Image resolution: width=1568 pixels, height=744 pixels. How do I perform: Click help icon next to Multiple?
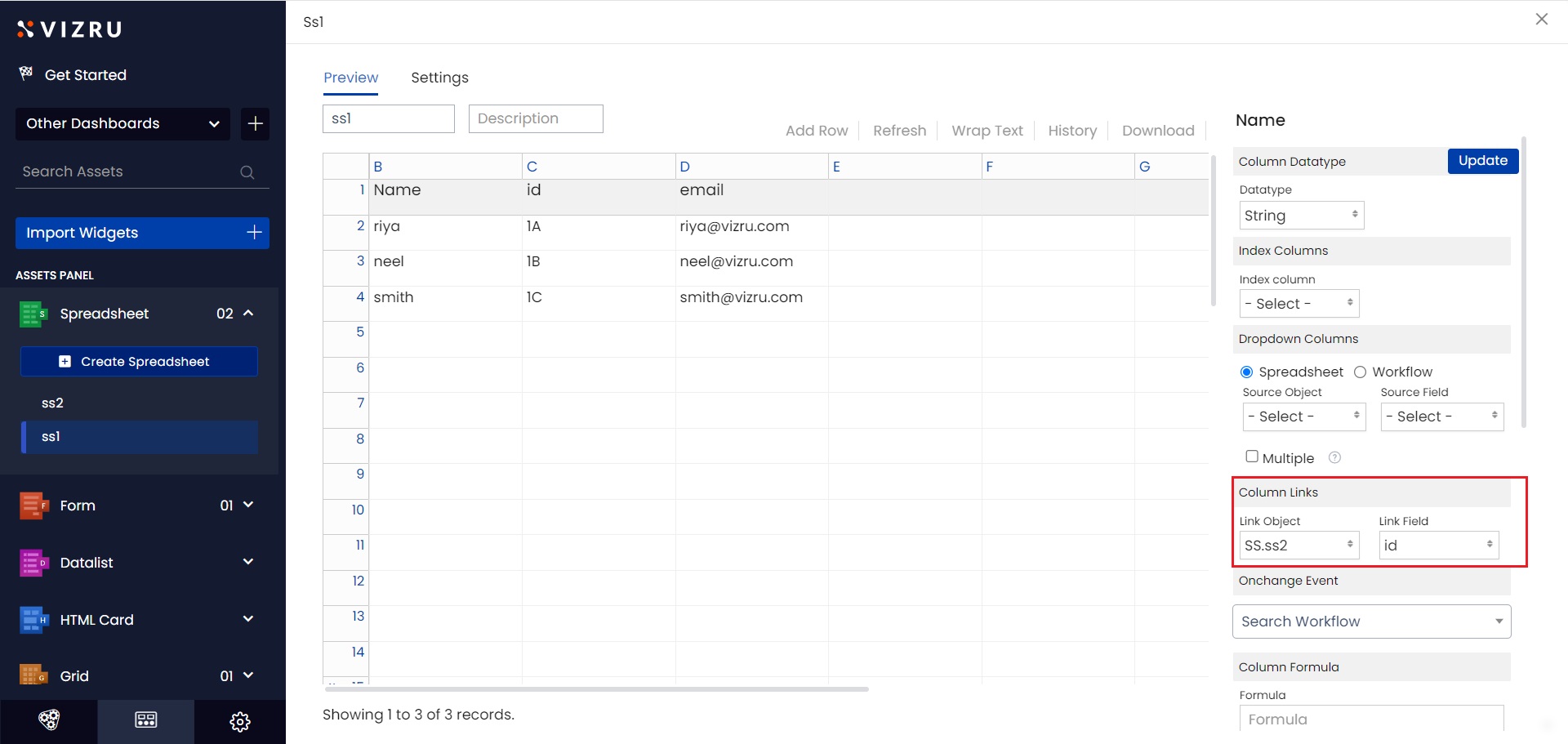tap(1334, 458)
